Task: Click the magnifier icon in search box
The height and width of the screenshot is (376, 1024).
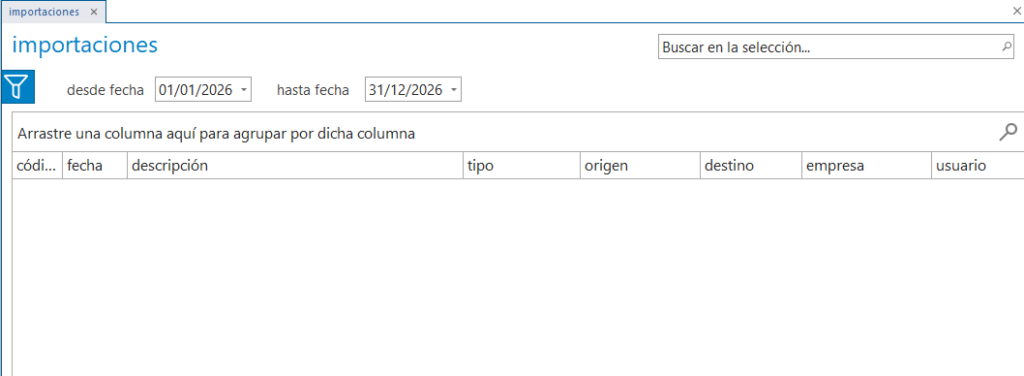Action: tap(1006, 47)
